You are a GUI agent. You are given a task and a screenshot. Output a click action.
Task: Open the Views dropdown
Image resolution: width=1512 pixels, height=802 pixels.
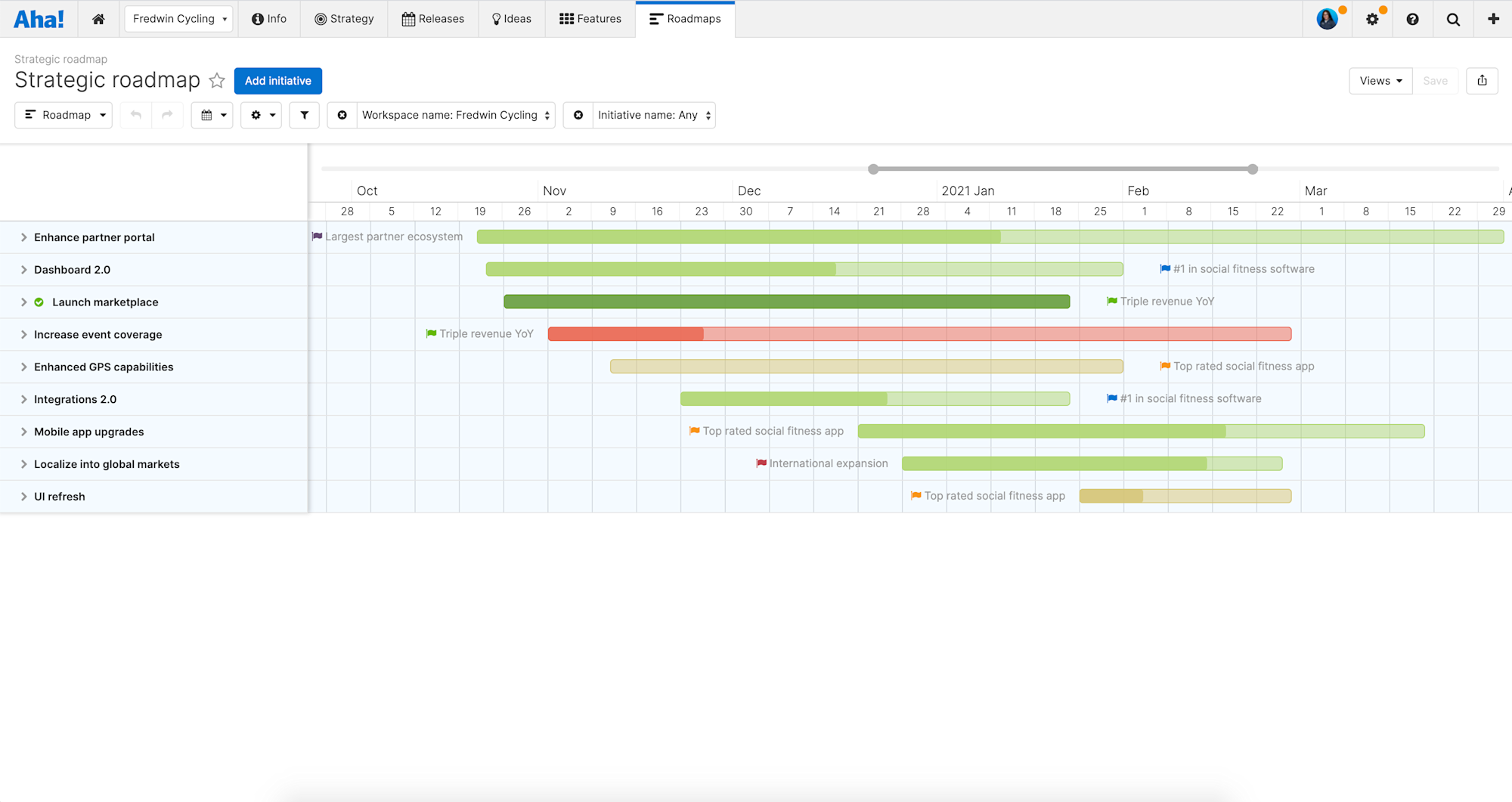click(1380, 81)
